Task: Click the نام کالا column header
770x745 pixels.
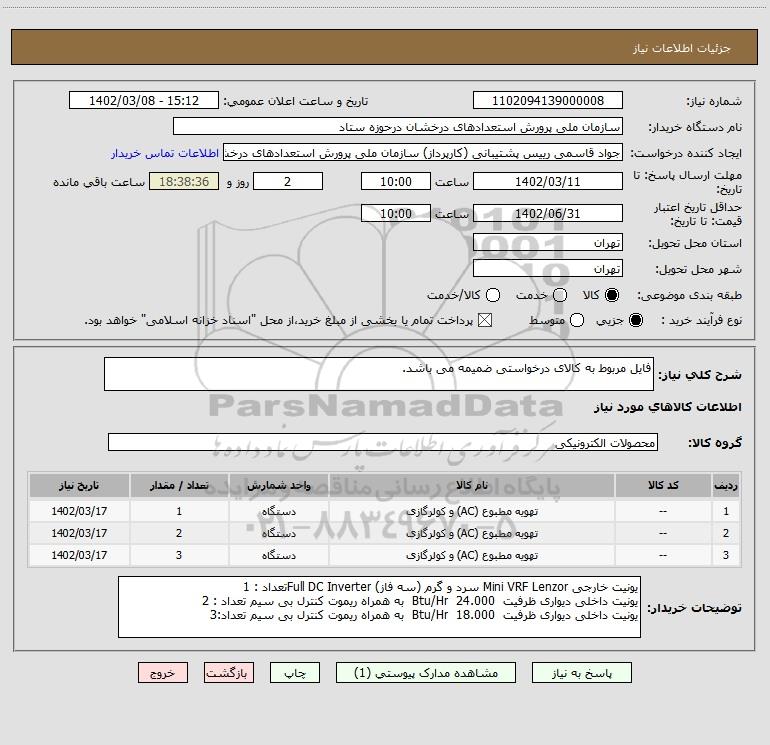Action: click(x=471, y=485)
